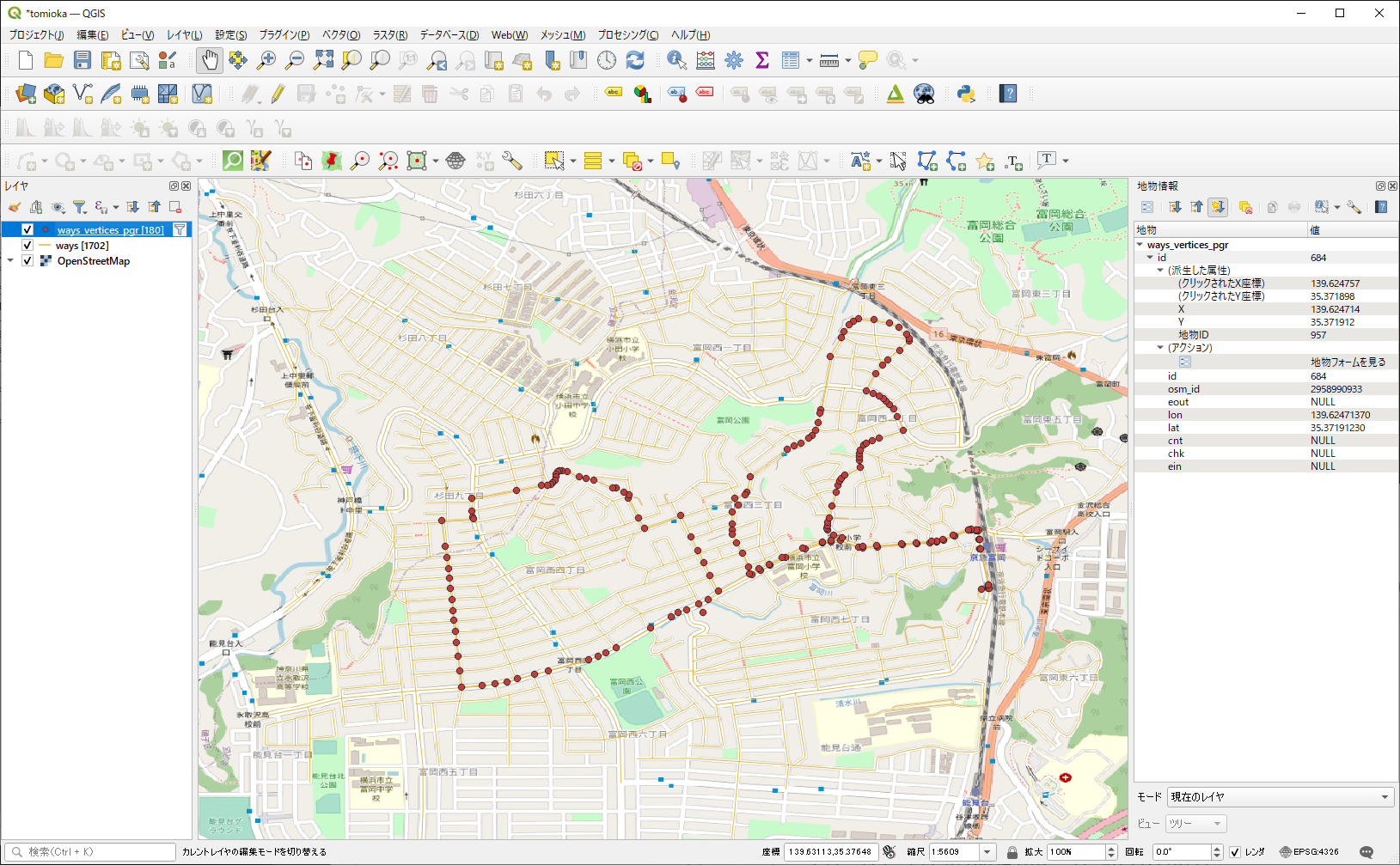
Task: Open the scale 1:5609 dropdown
Action: pos(987,852)
